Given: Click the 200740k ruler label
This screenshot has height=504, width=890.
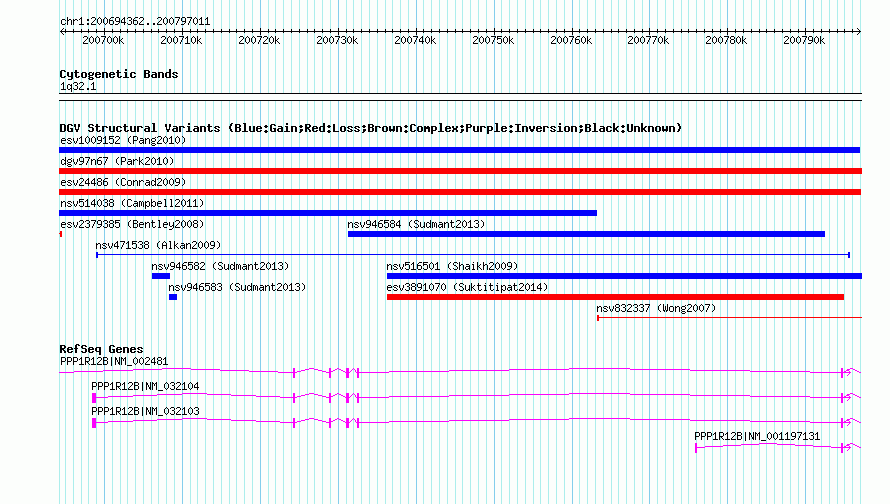Looking at the screenshot, I should (x=415, y=40).
